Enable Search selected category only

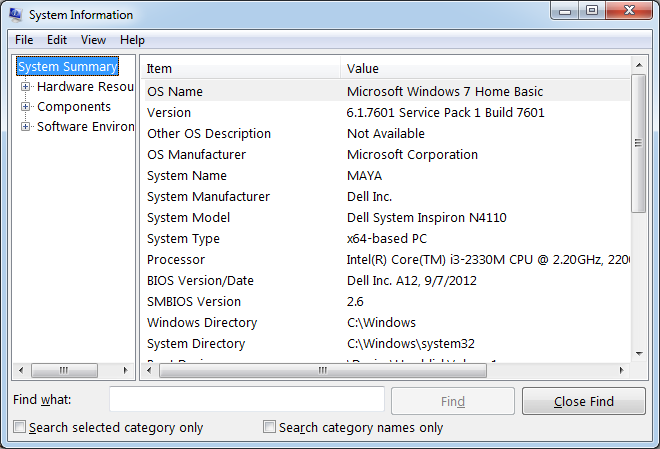pos(19,427)
